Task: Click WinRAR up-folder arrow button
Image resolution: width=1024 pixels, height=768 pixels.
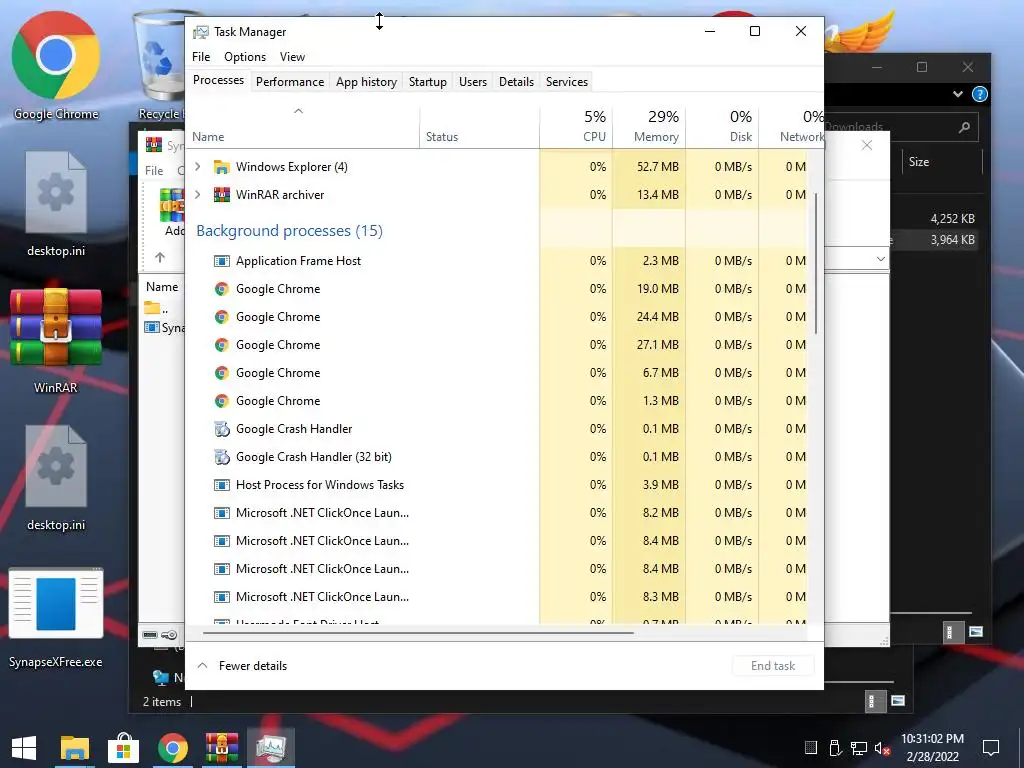Action: pyautogui.click(x=160, y=257)
